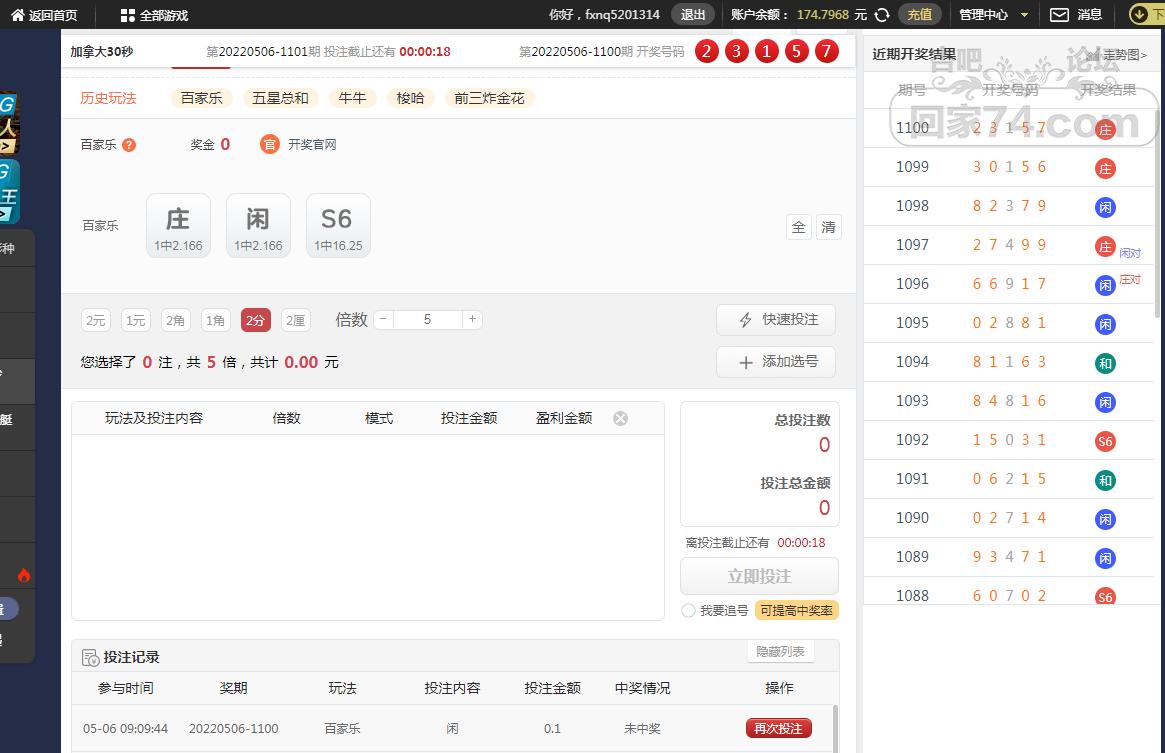
Task: Click the Baccarat help question mark icon
Action: coord(129,145)
